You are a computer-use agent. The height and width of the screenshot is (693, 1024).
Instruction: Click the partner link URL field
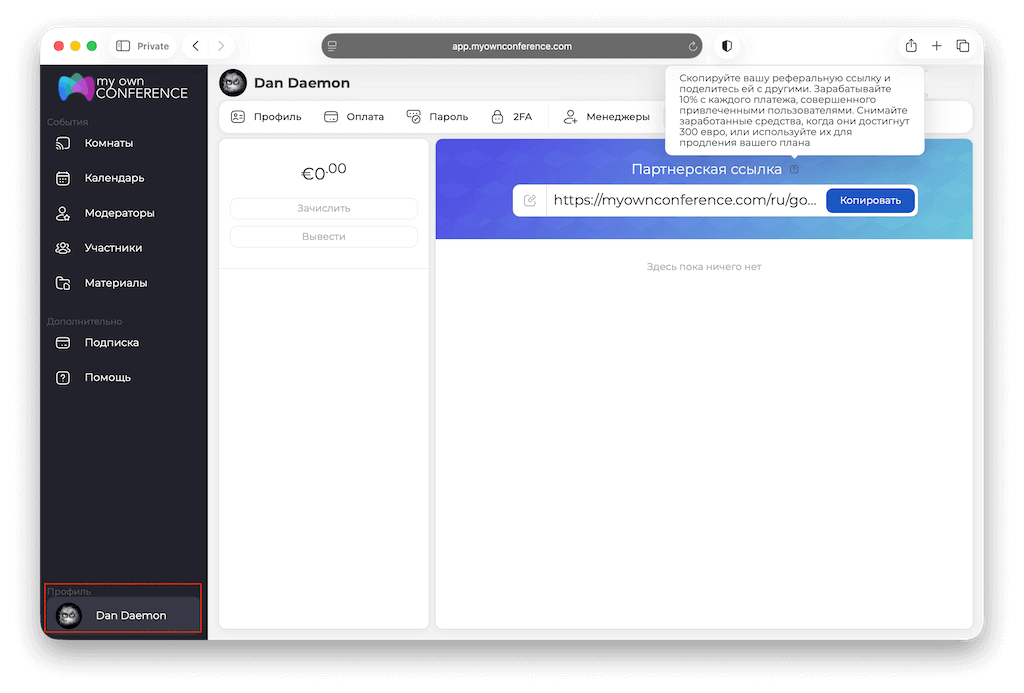[684, 200]
